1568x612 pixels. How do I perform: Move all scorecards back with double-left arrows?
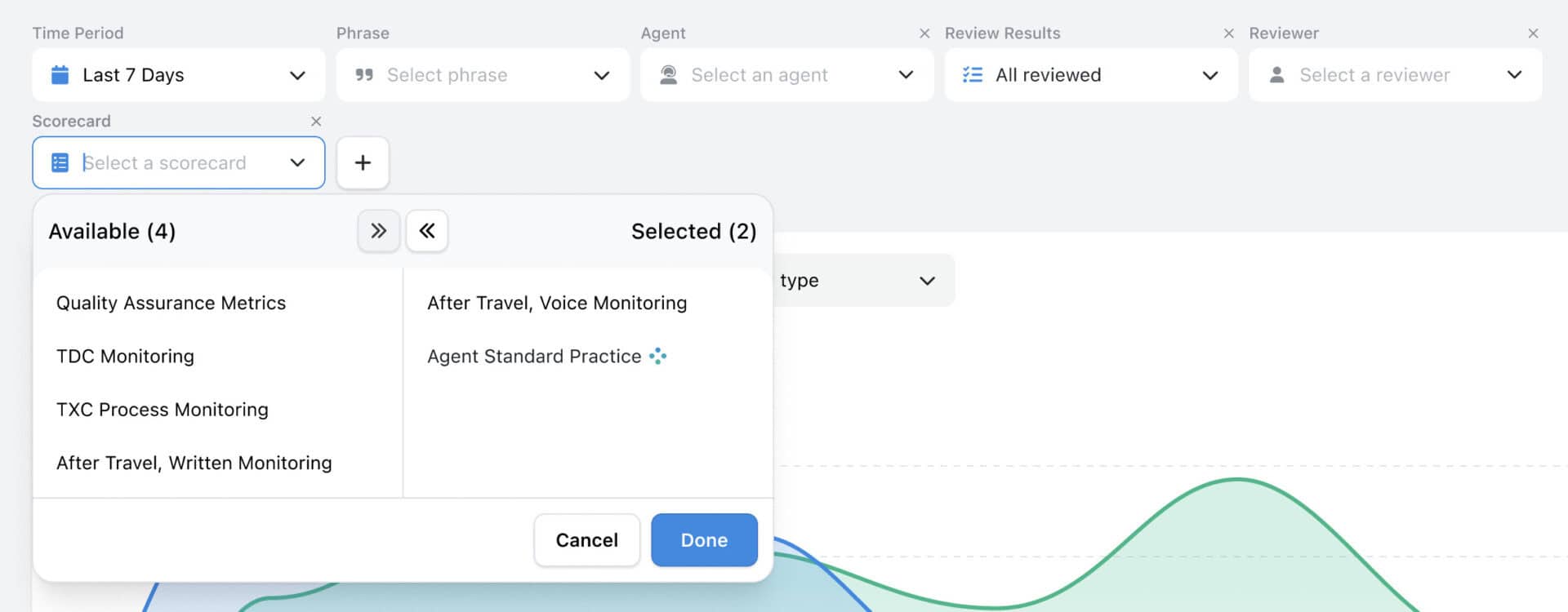[x=426, y=231]
